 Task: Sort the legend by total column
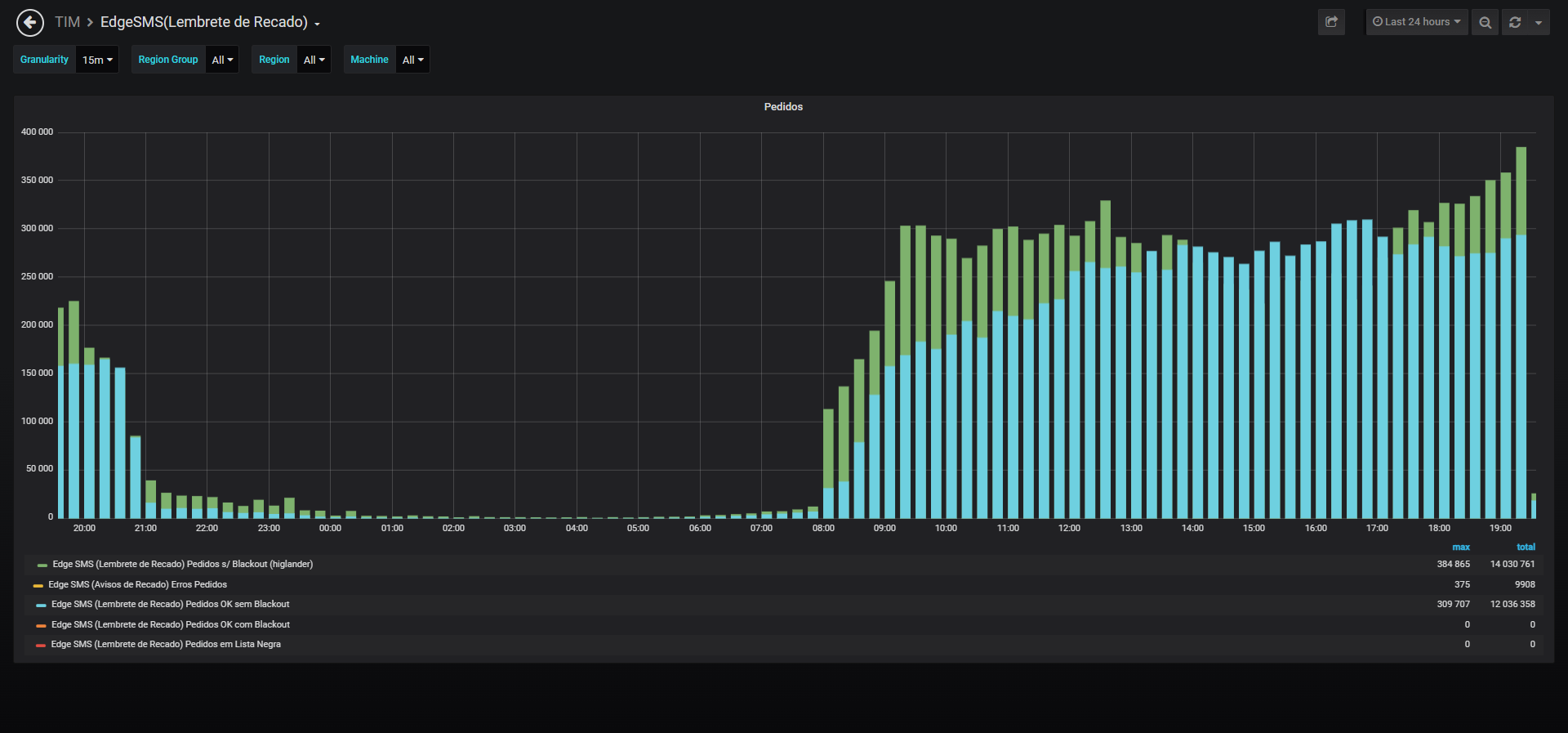coord(1526,547)
